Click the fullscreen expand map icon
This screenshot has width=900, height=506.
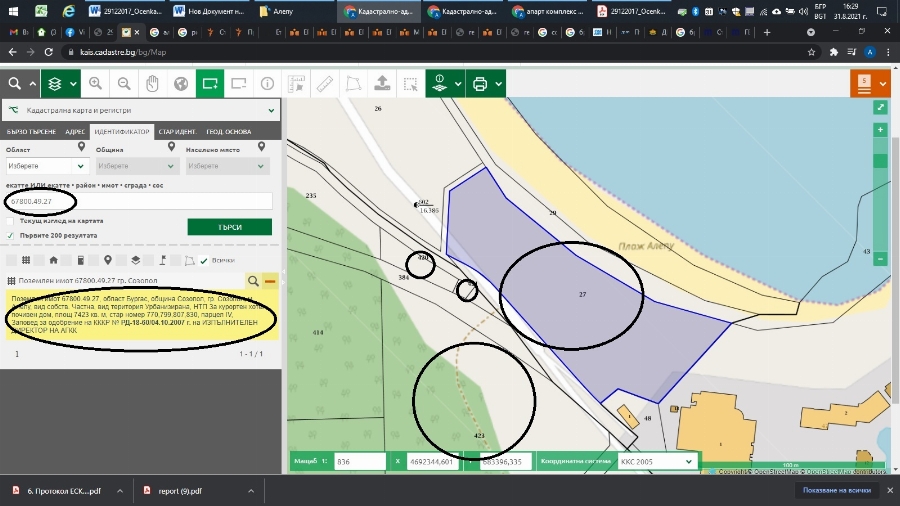[880, 107]
